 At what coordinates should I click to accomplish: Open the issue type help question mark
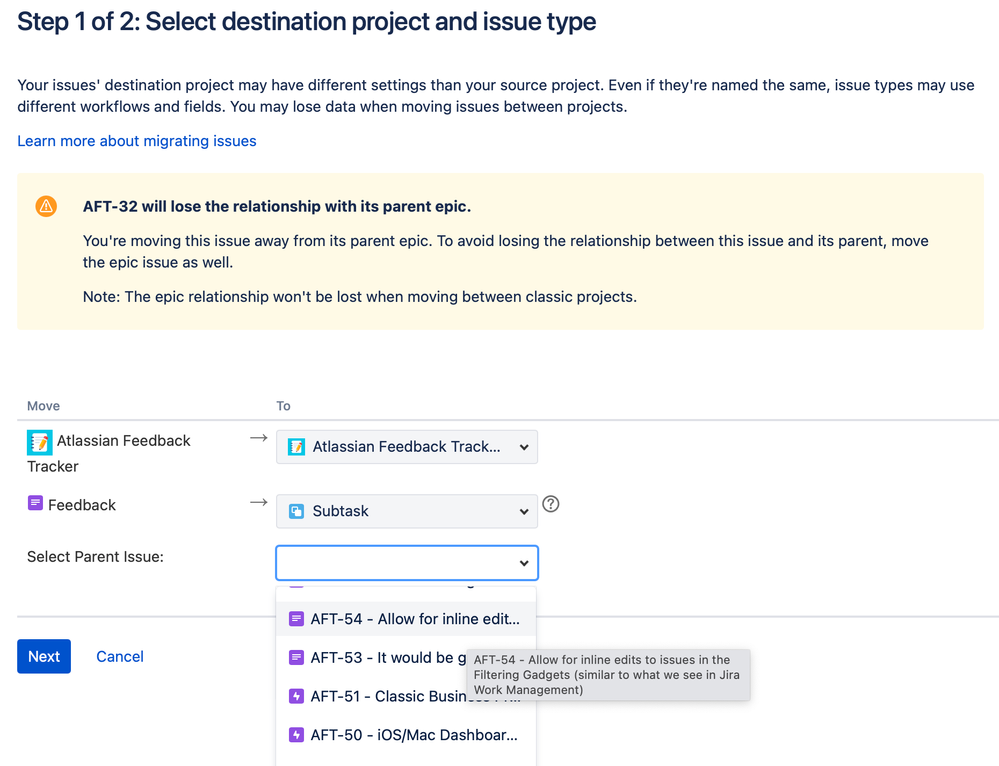(550, 504)
